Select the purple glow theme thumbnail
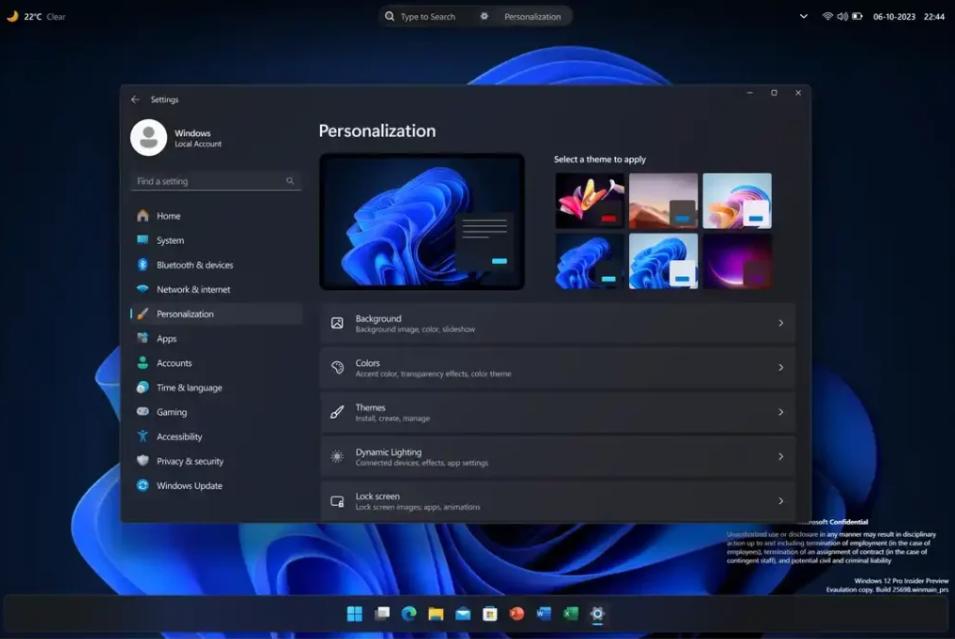This screenshot has width=955, height=639. pos(737,261)
